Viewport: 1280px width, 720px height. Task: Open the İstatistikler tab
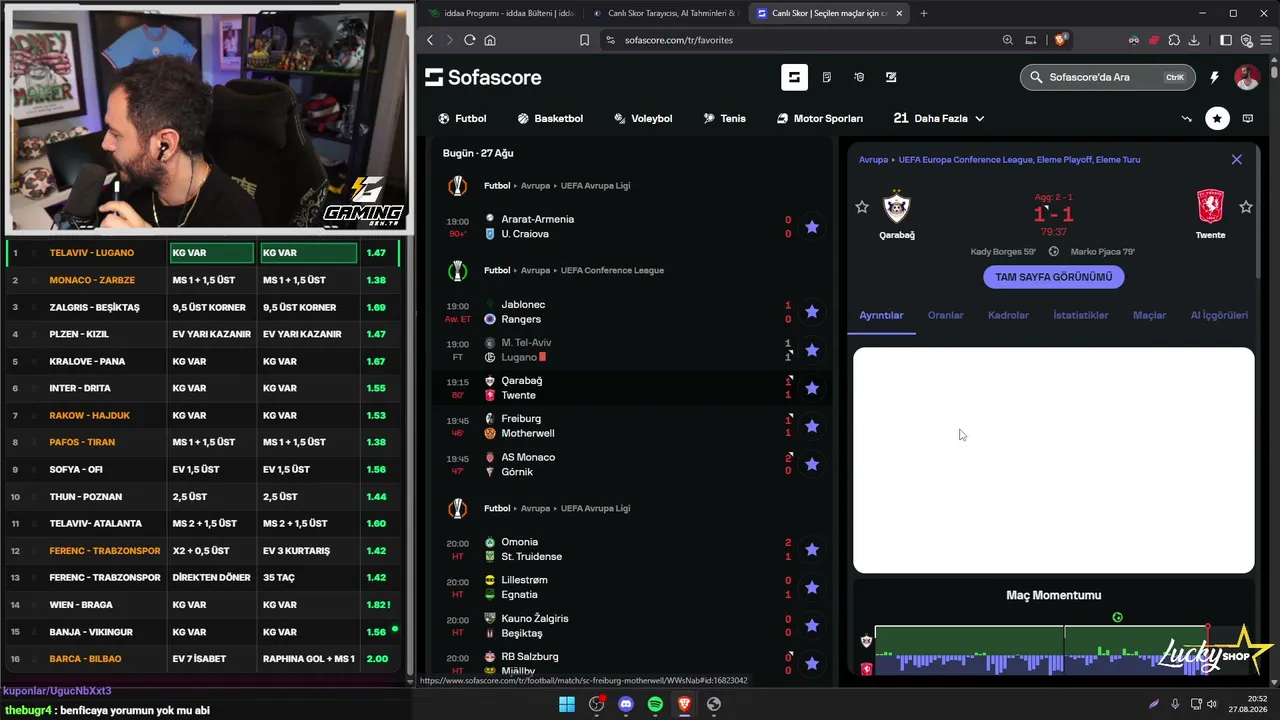pos(1080,315)
